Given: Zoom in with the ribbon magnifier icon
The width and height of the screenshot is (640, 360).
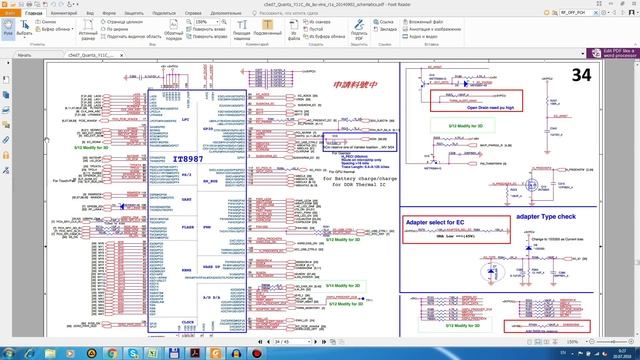Looking at the screenshot, I should (x=224, y=22).
